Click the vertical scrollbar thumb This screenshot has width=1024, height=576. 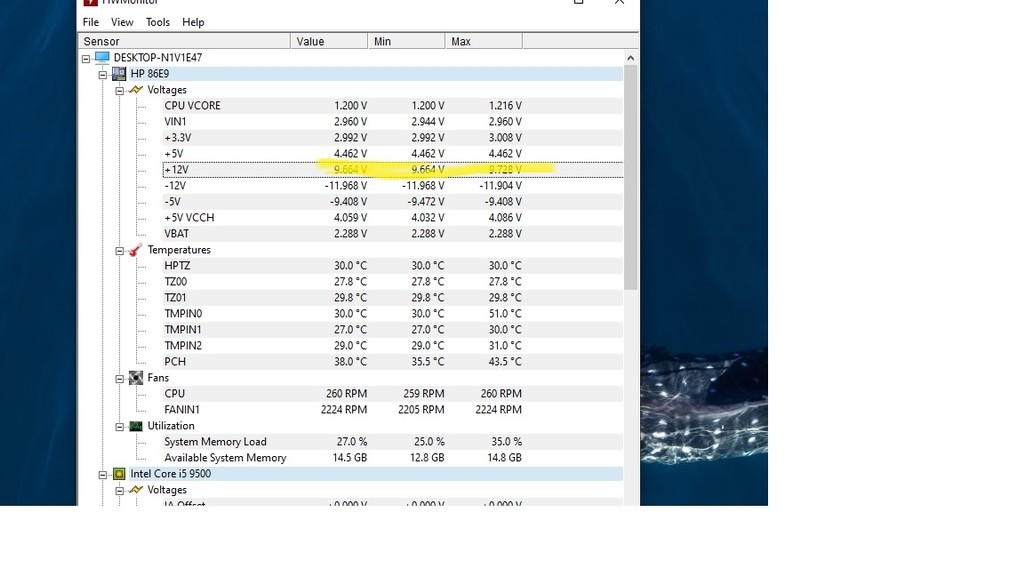point(630,177)
